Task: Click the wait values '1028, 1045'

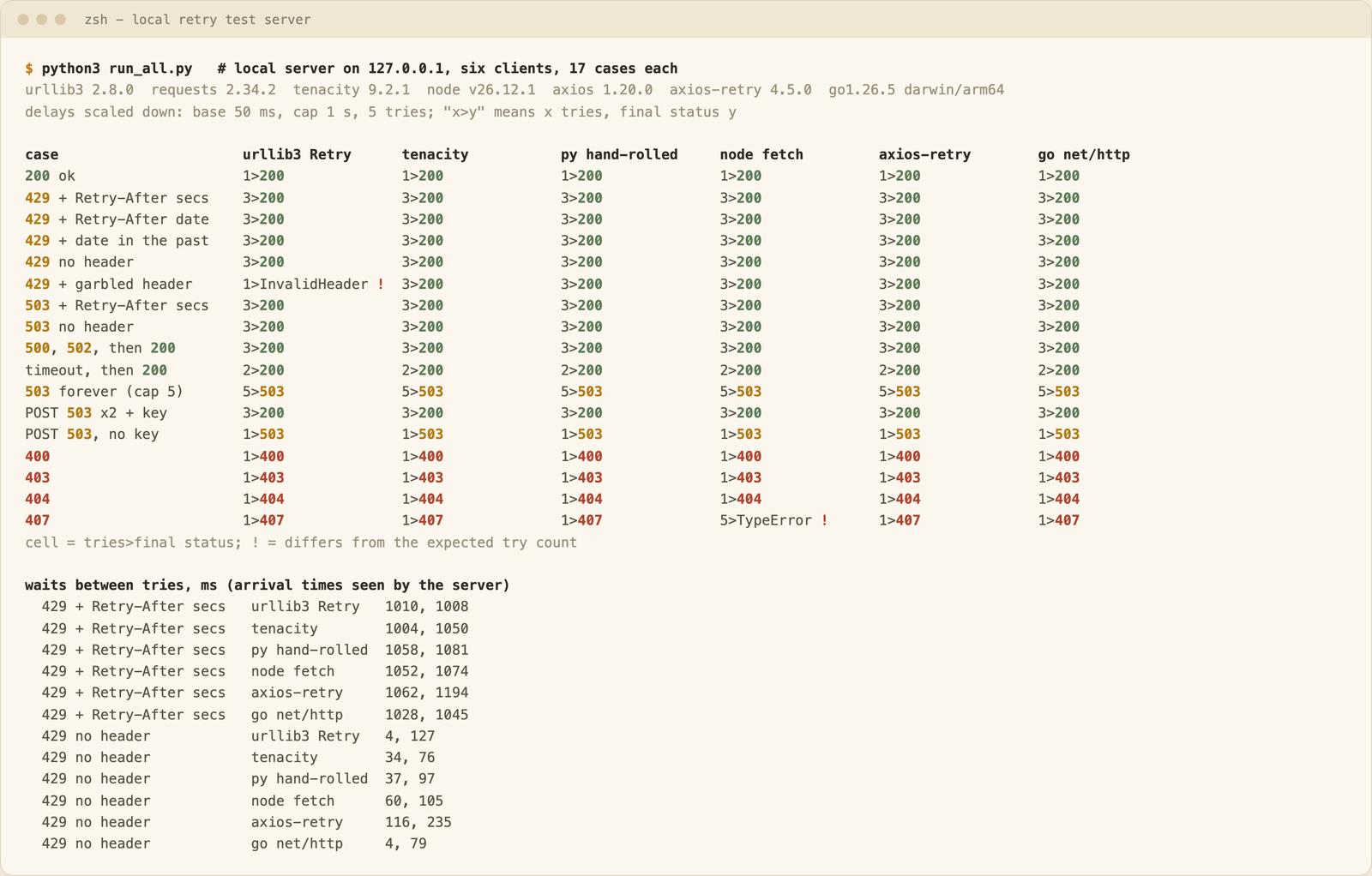Action: [x=426, y=715]
